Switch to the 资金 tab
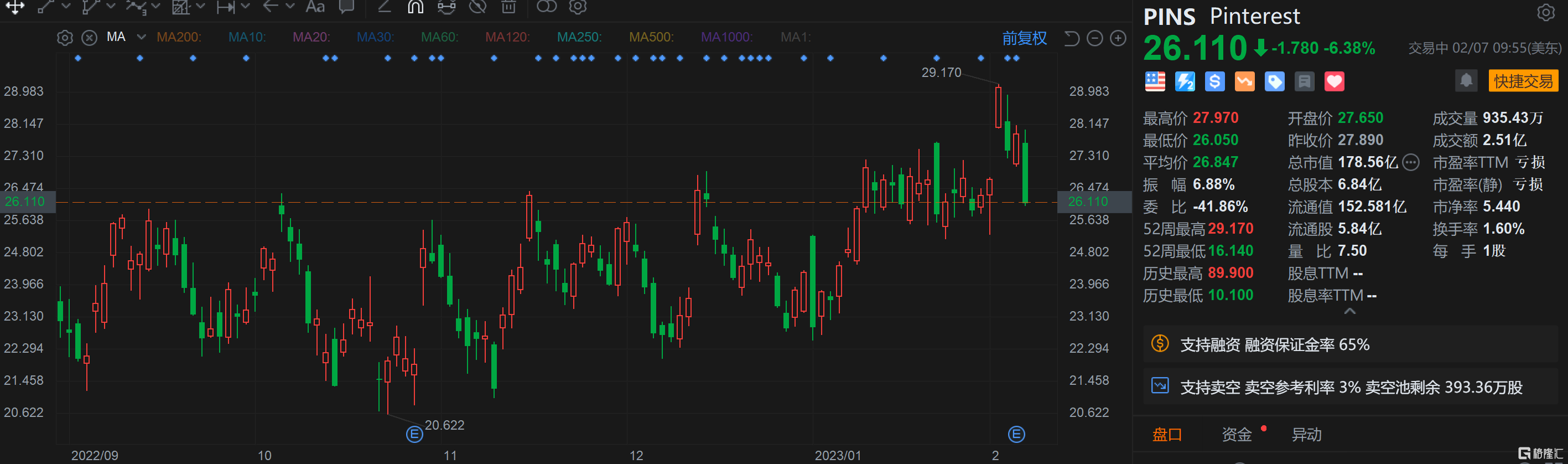This screenshot has height=464, width=1568. tap(1236, 435)
